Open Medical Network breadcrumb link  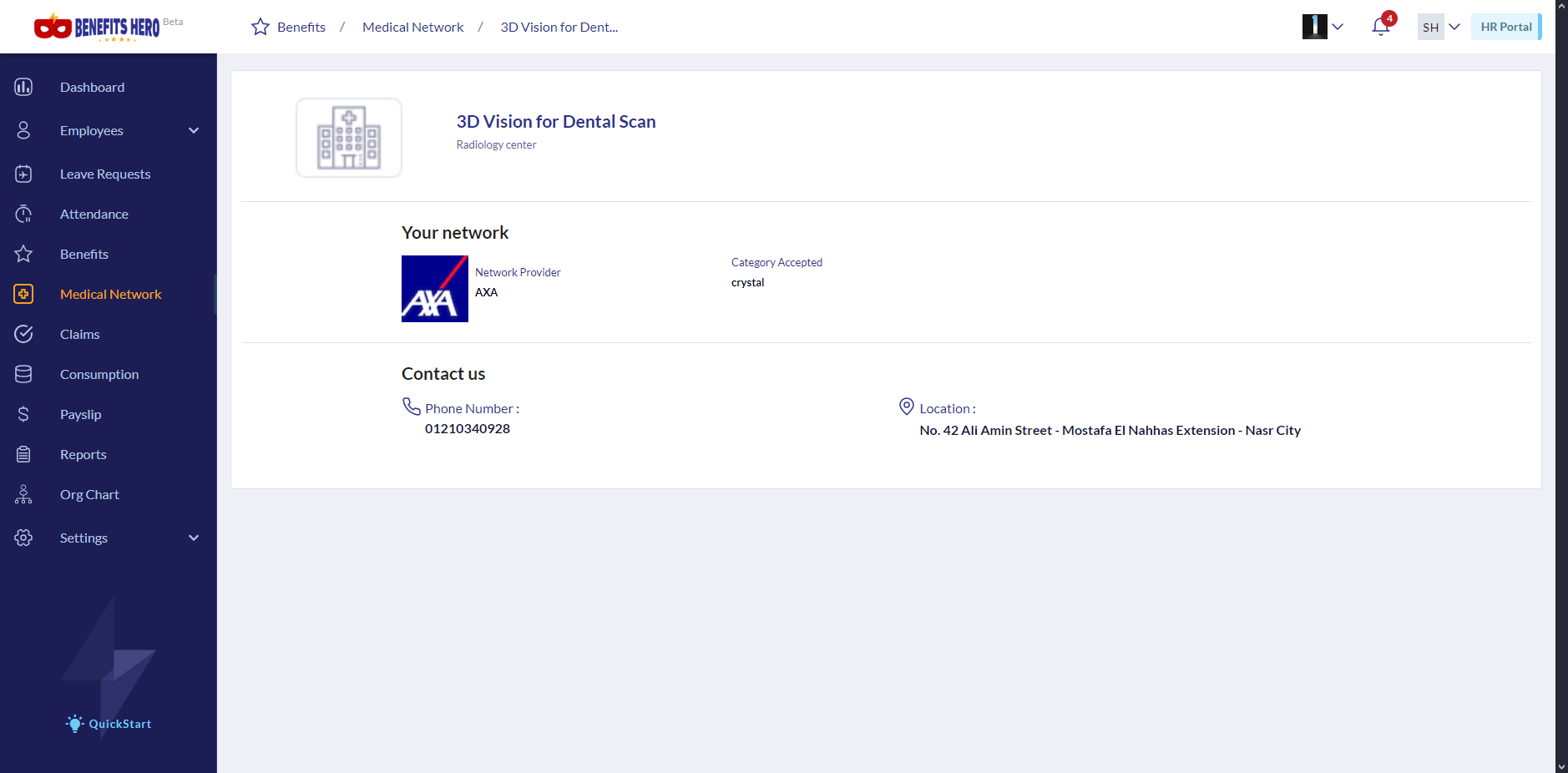tap(412, 27)
